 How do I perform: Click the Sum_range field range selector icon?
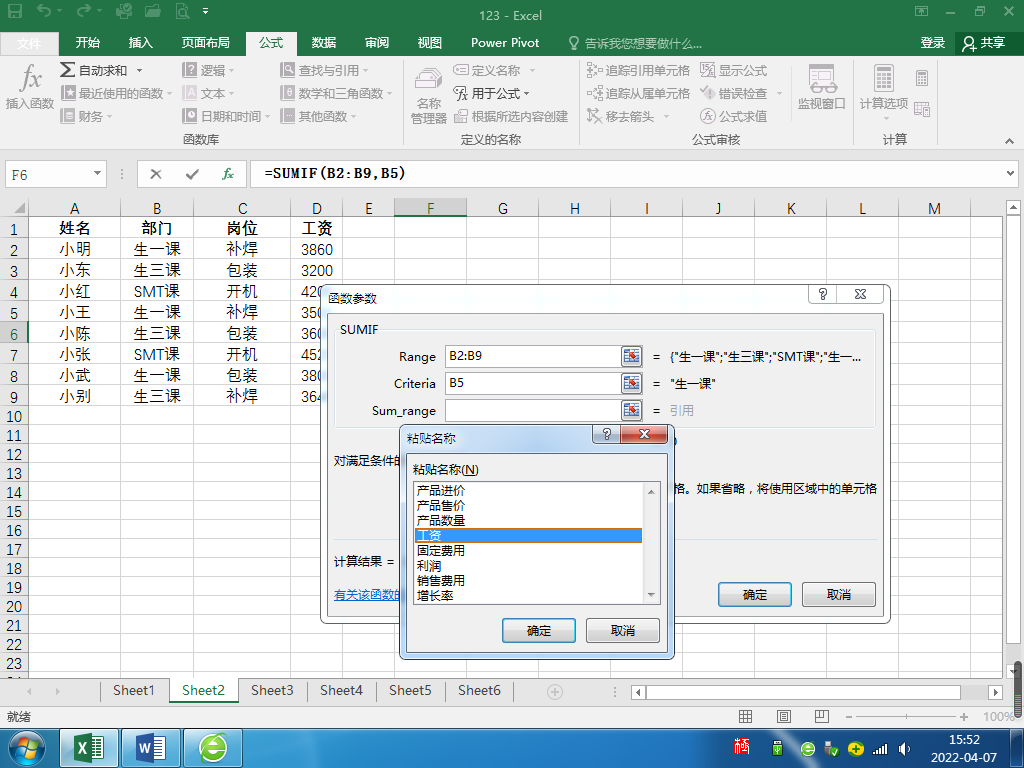pyautogui.click(x=632, y=410)
